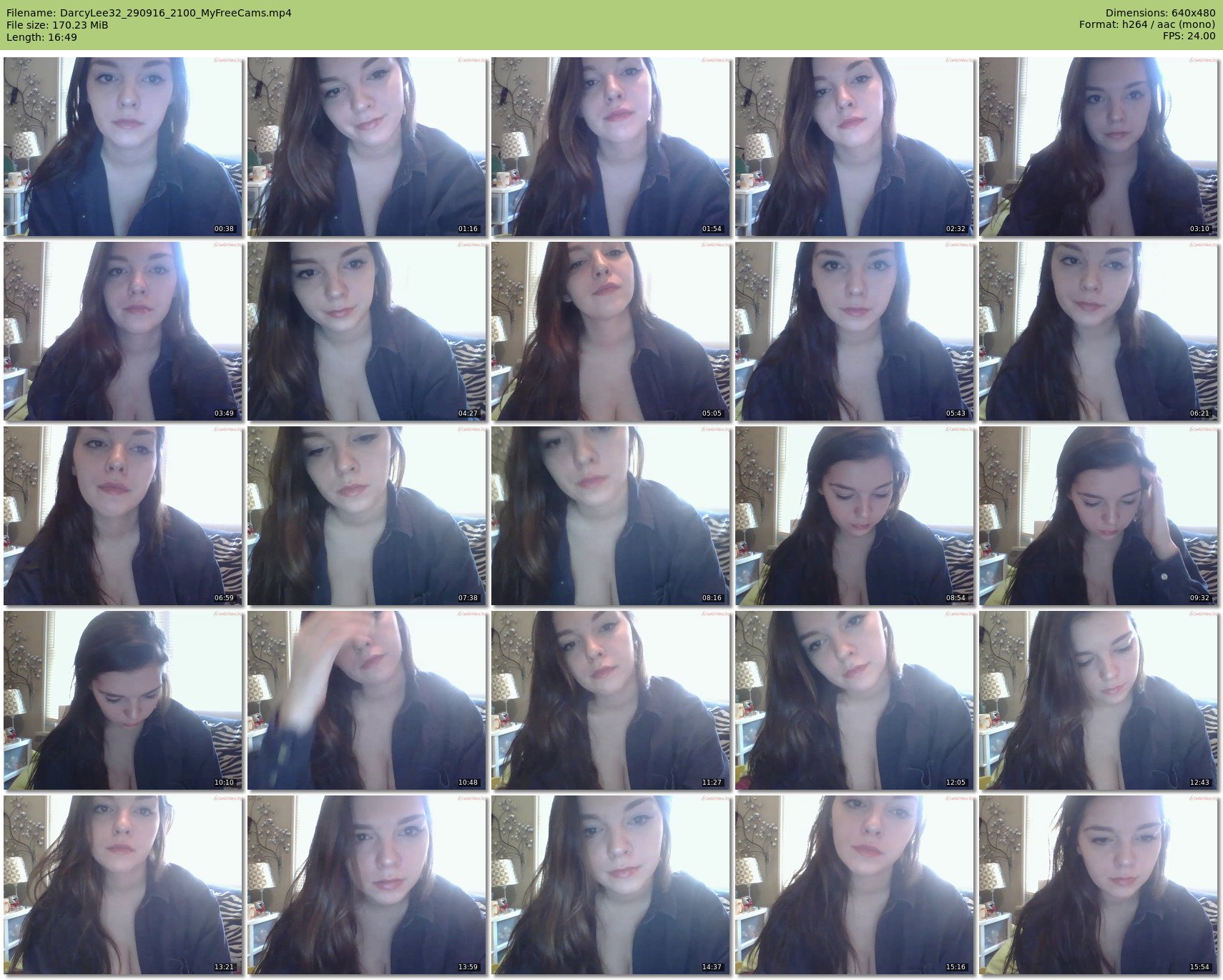Open the thumbnail at 01:54
The image size is (1223, 980).
coord(610,147)
